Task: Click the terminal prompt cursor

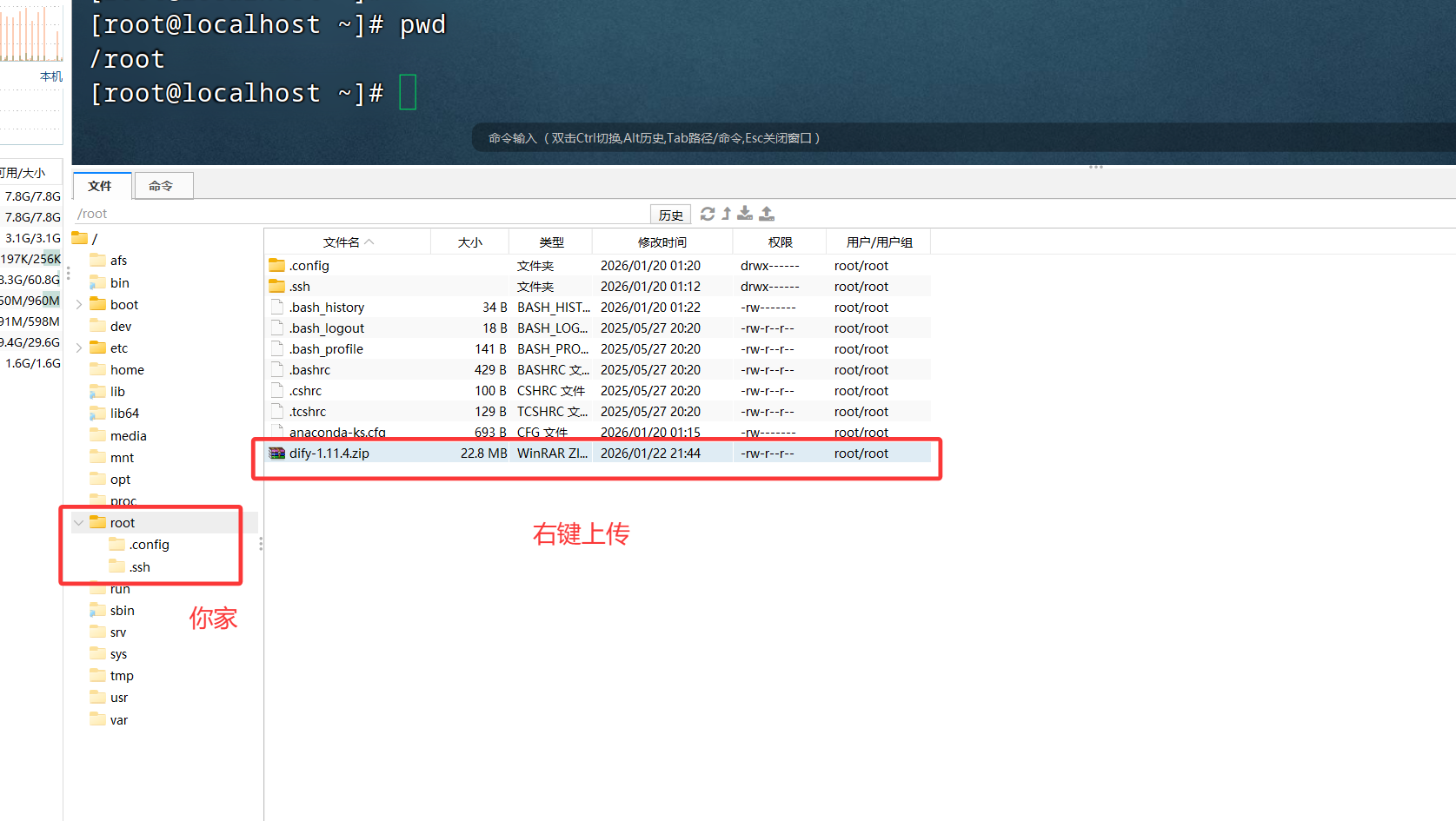Action: pos(408,92)
